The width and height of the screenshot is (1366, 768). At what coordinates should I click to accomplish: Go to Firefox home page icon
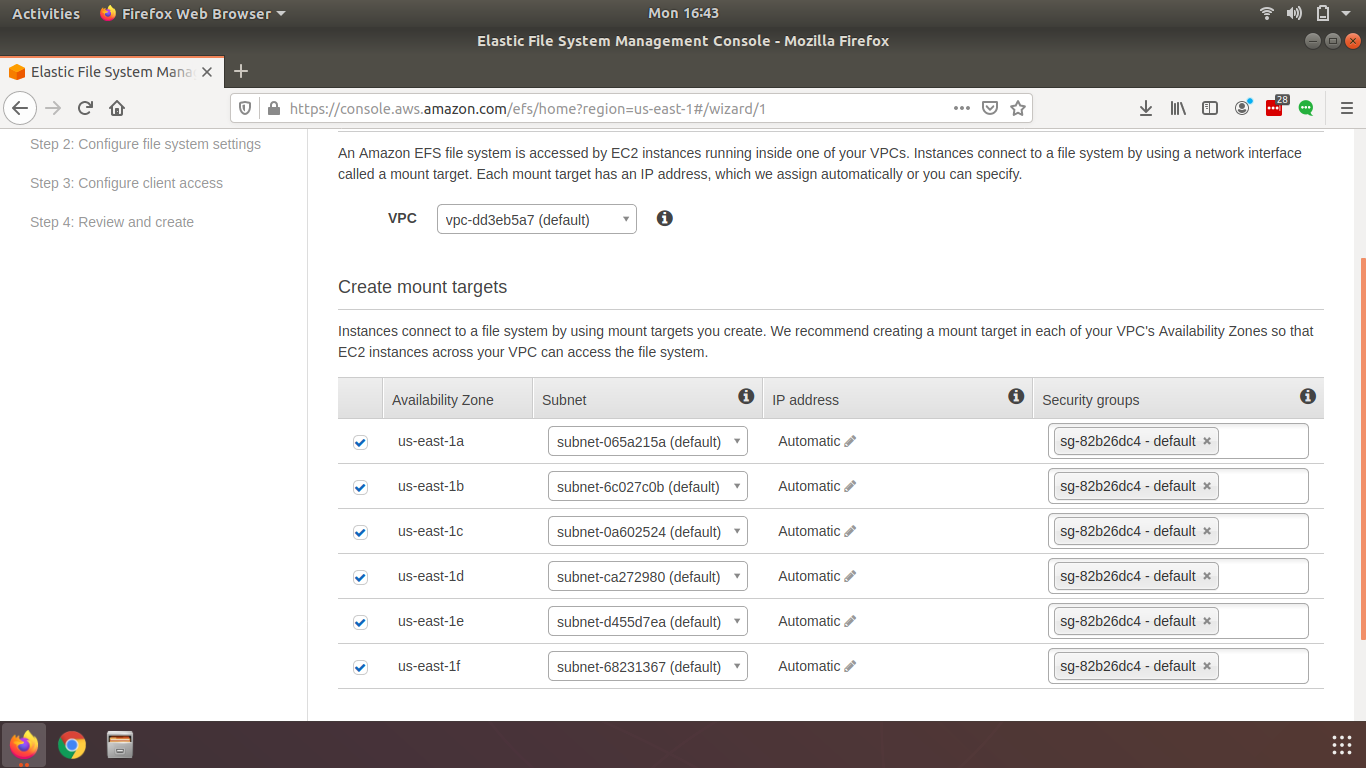[117, 108]
